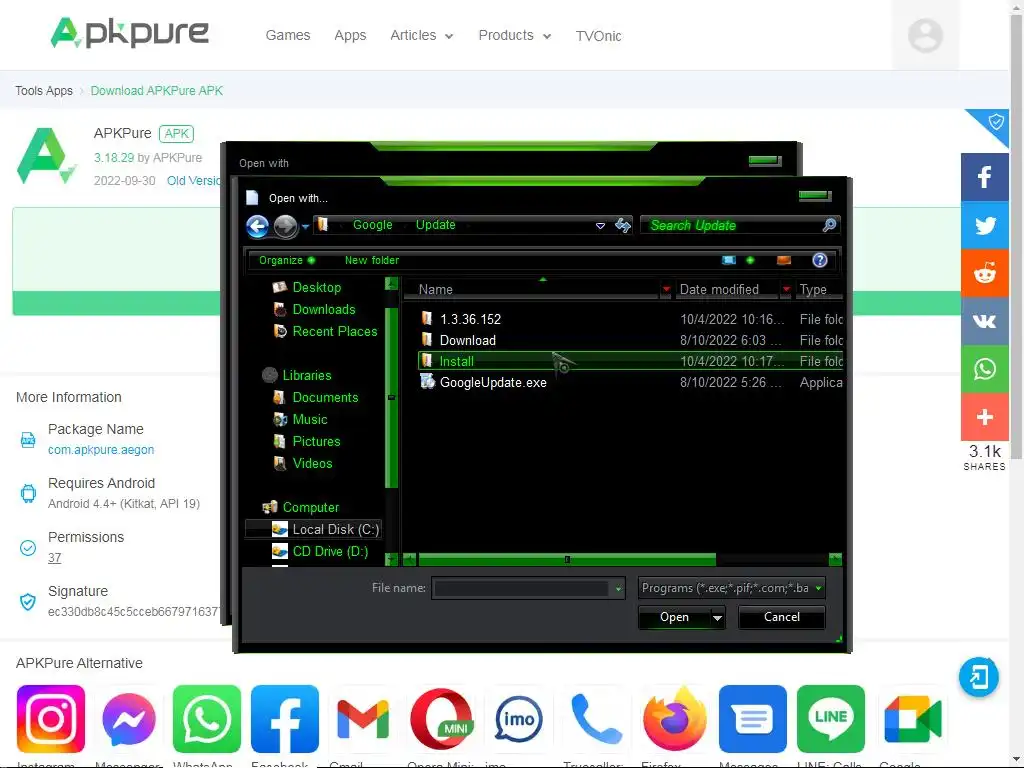Refresh the Update folder listing
This screenshot has width=1024, height=768.
click(x=623, y=225)
